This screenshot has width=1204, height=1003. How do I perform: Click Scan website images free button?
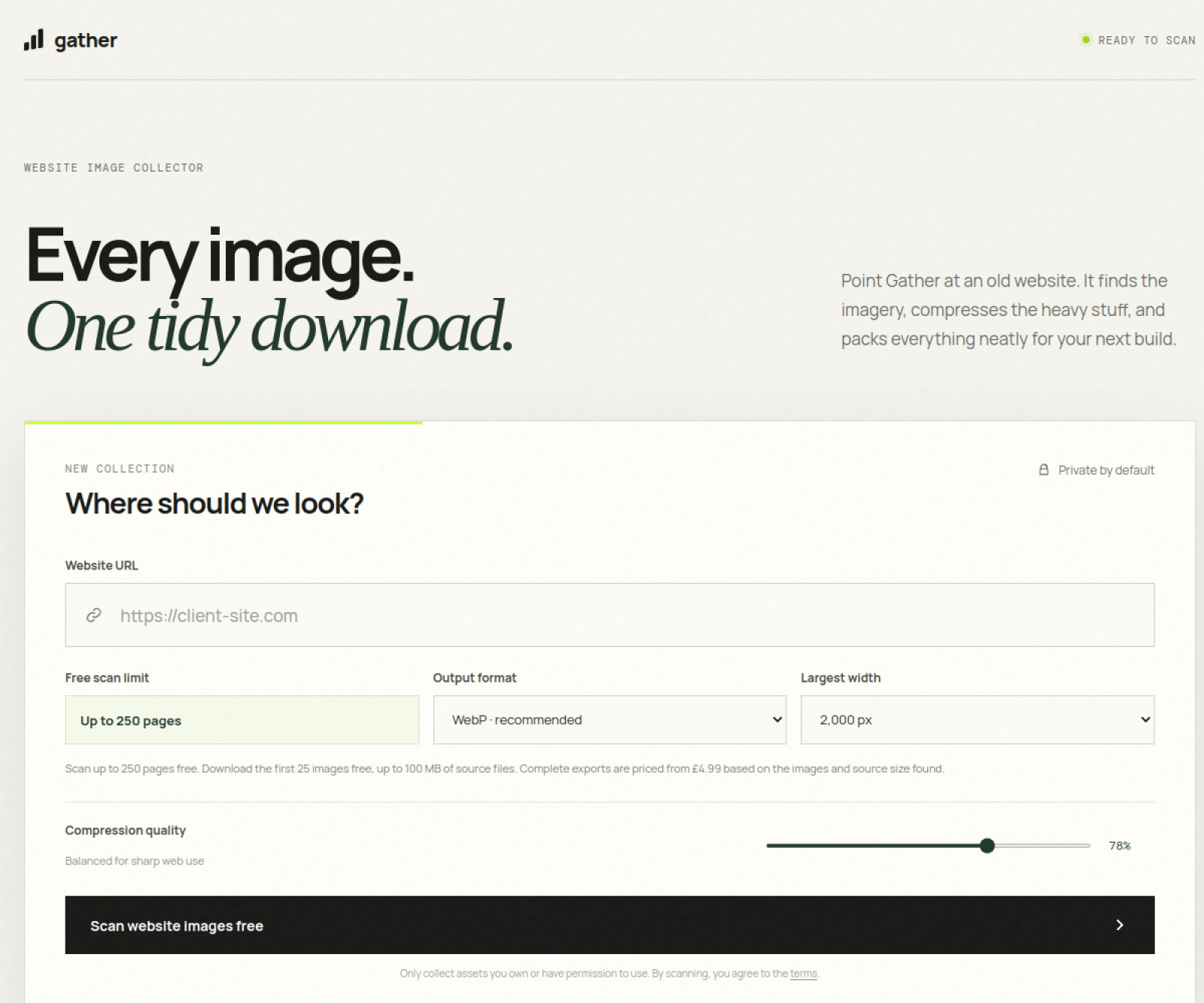[610, 925]
